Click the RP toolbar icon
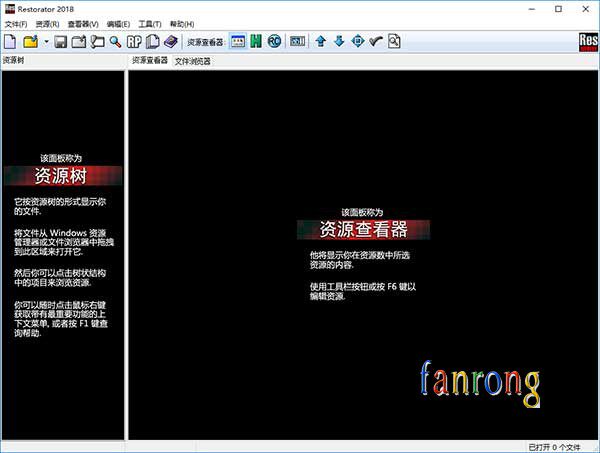The image size is (600, 453). [x=134, y=41]
